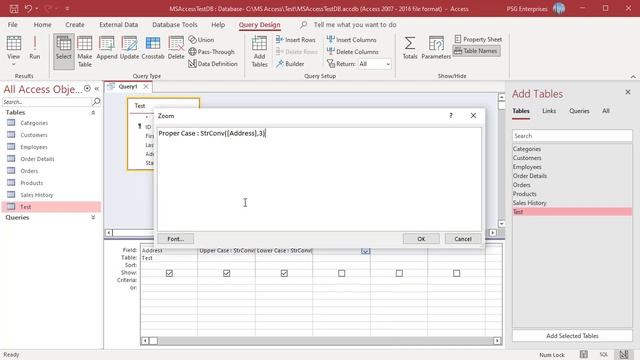Open query Parameters dialog
640x360 pixels.
click(436, 48)
